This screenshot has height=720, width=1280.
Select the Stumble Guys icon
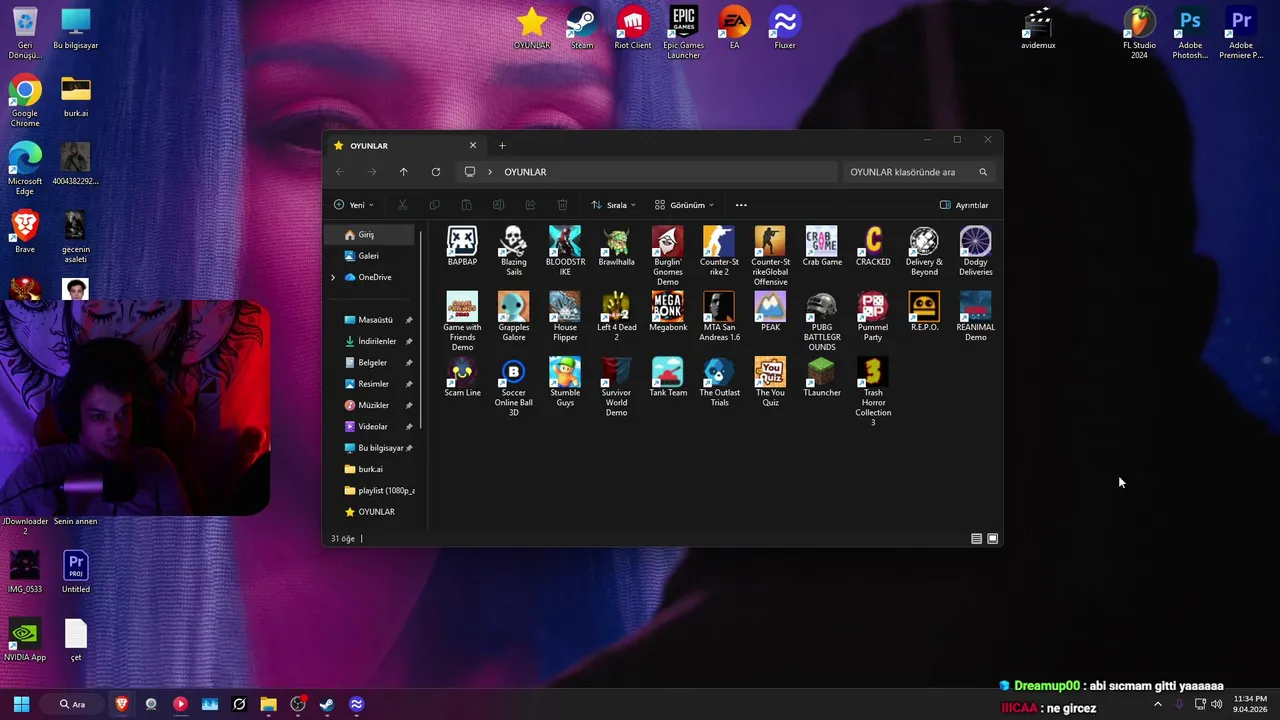(x=565, y=381)
